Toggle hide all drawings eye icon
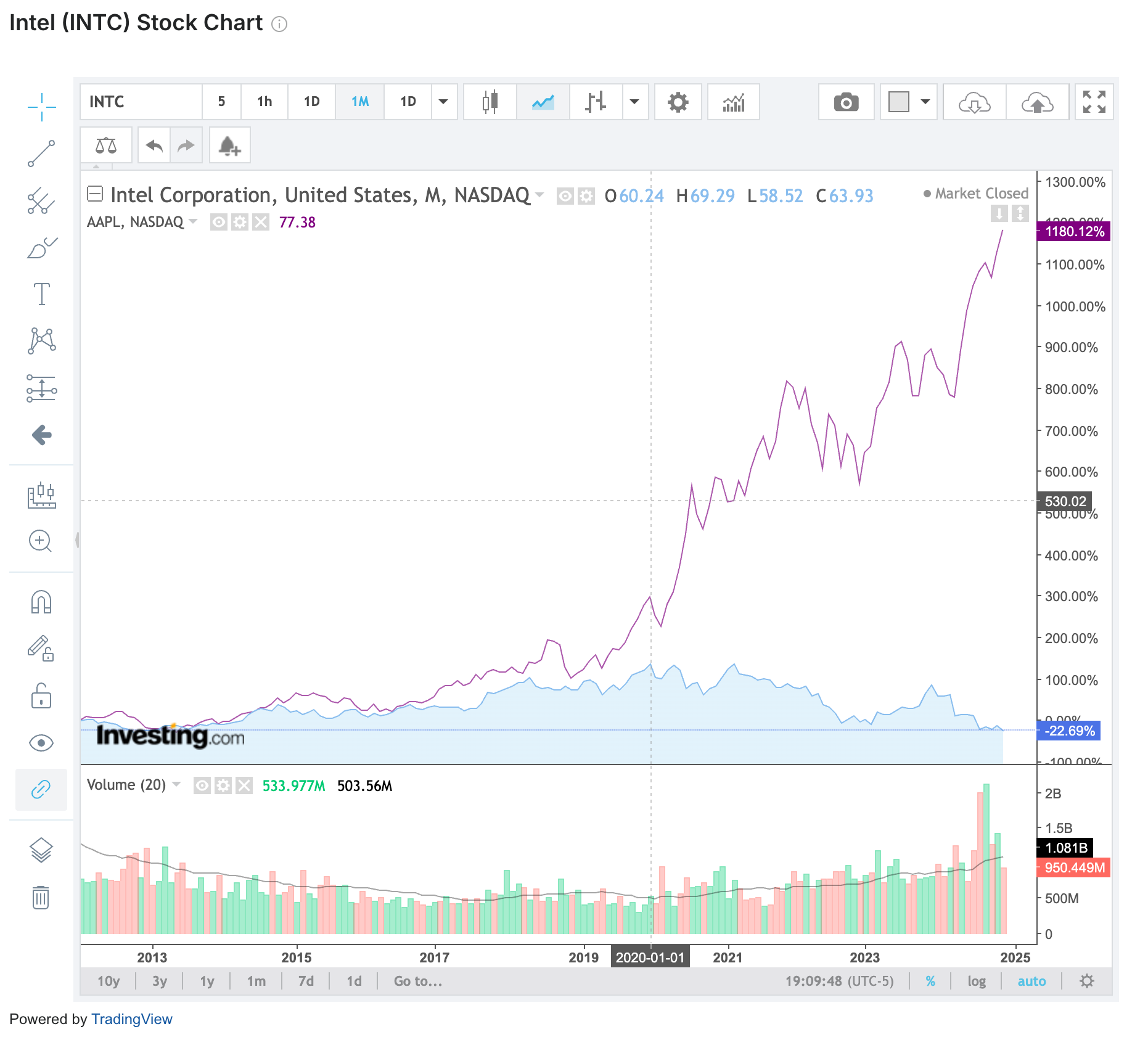Viewport: 1148px width, 1037px height. (x=41, y=743)
